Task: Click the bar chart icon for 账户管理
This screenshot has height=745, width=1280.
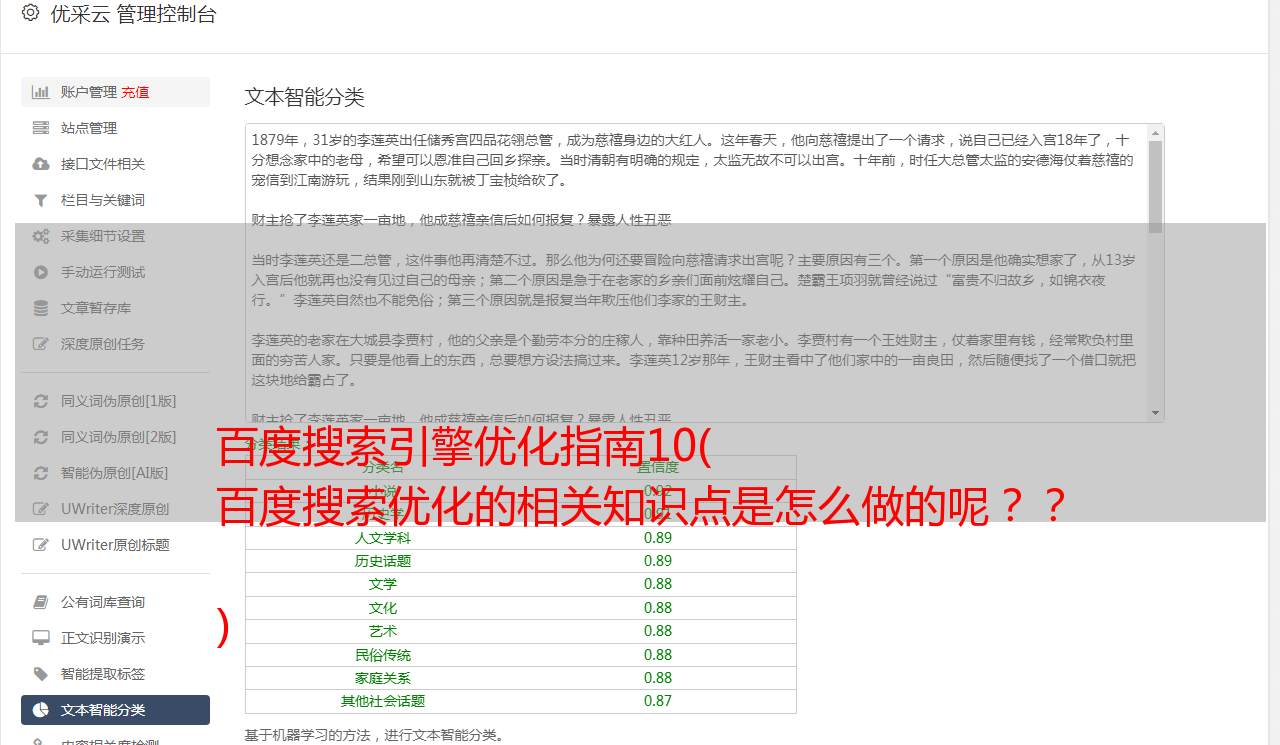Action: (x=41, y=92)
